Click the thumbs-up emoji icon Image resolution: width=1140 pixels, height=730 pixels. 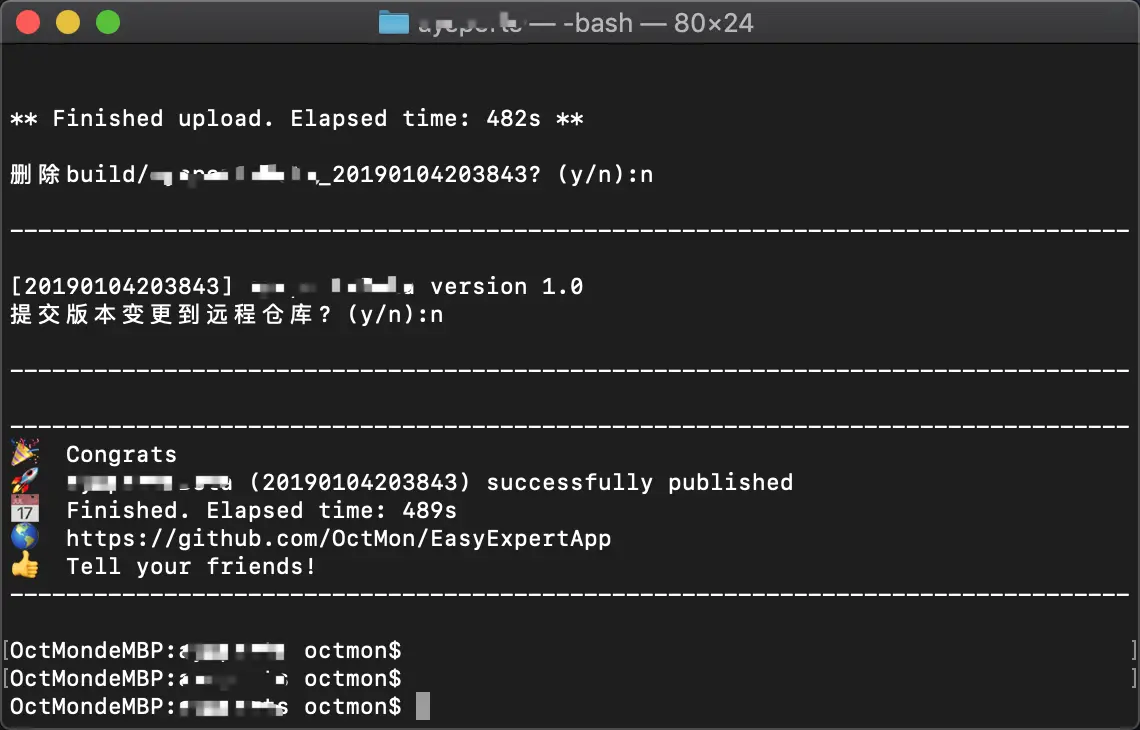point(24,565)
